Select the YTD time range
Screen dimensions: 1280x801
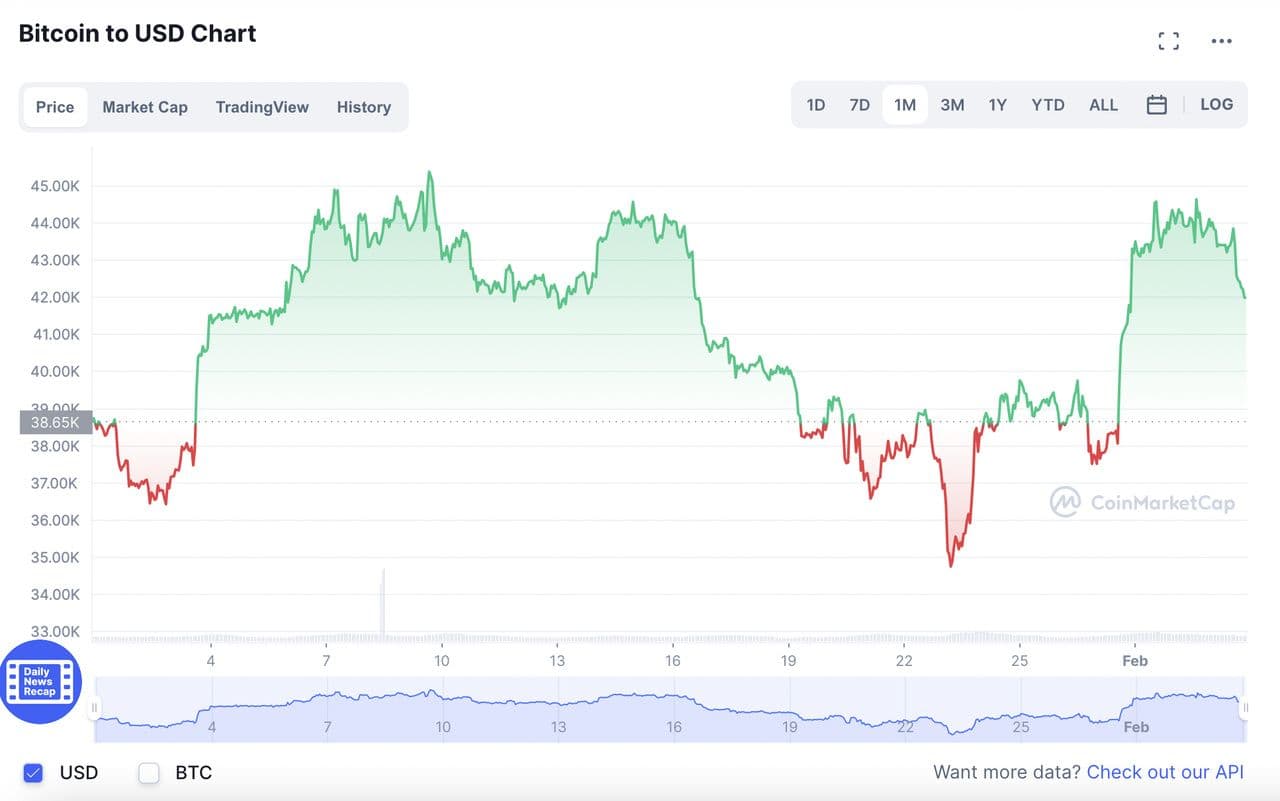pyautogui.click(x=1048, y=105)
